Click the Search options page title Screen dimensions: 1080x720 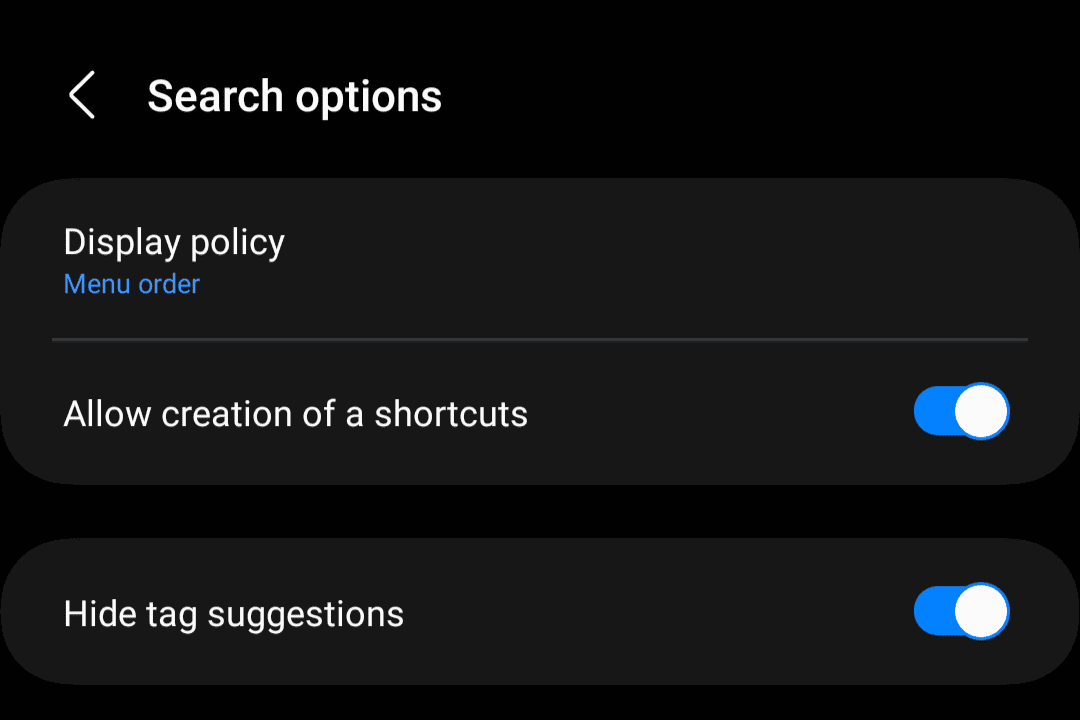294,97
